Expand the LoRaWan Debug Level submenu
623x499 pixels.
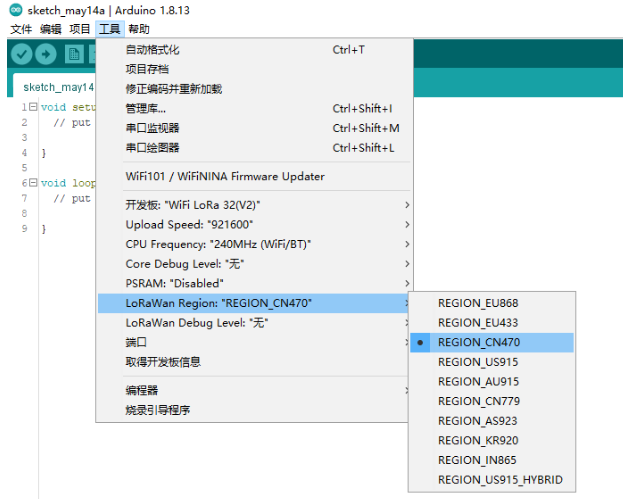253,323
